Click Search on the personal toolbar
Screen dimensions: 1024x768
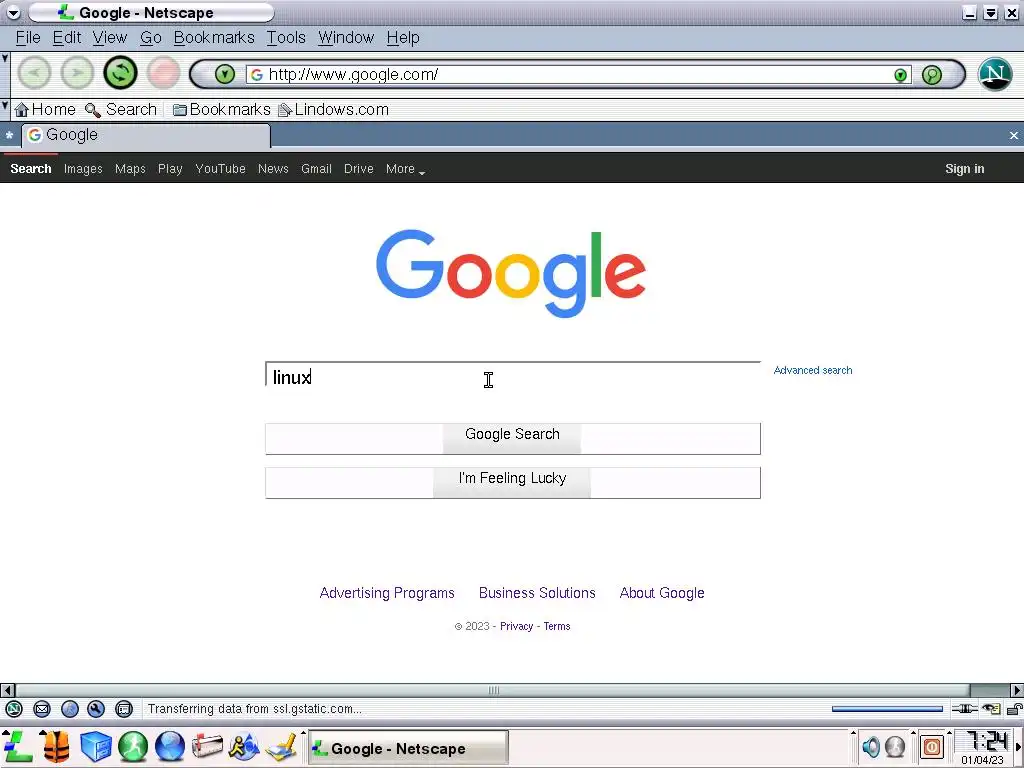[121, 110]
